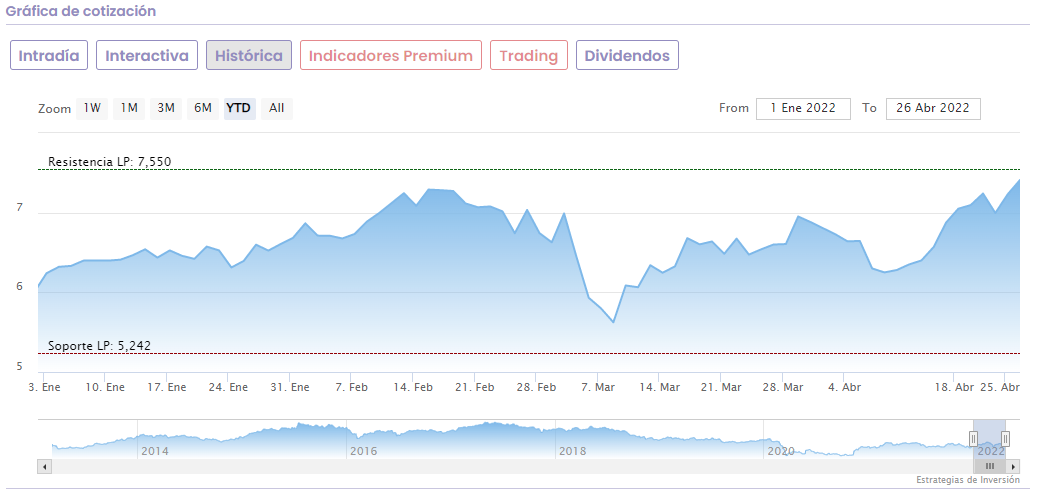Show All historical data
This screenshot has width=1039, height=497.
click(x=277, y=108)
